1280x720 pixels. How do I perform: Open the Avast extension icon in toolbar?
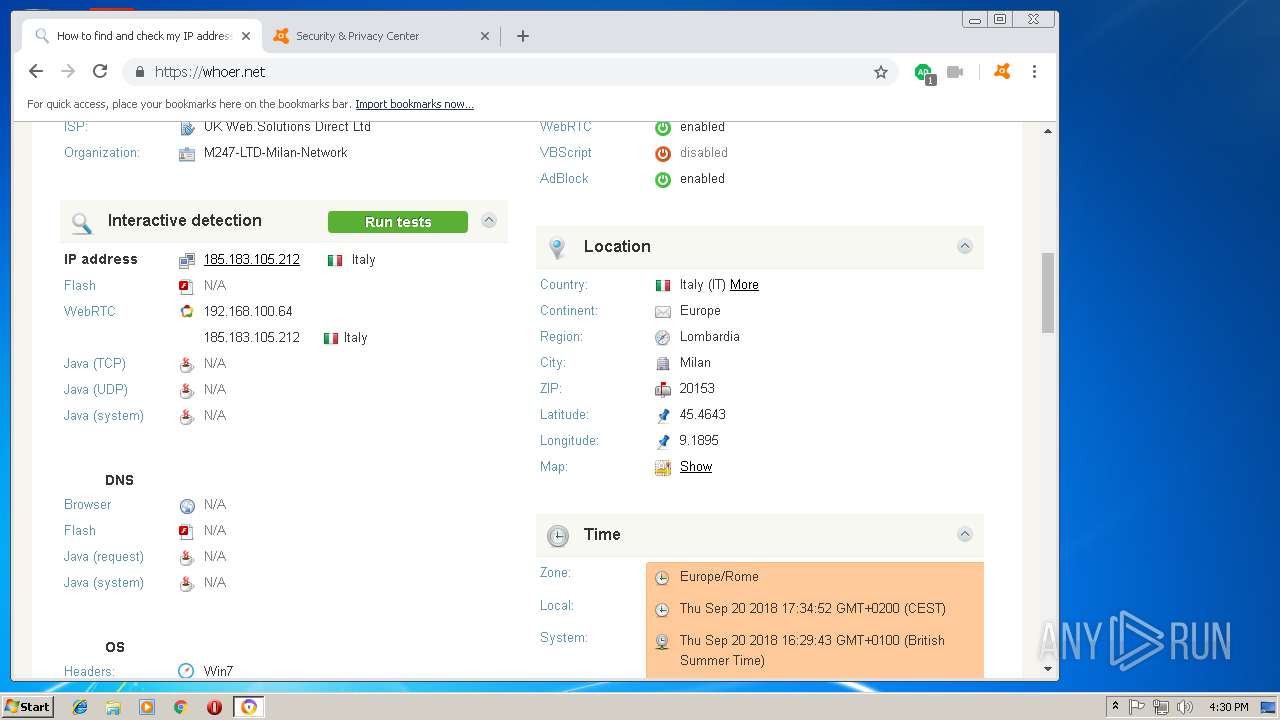click(x=1002, y=71)
